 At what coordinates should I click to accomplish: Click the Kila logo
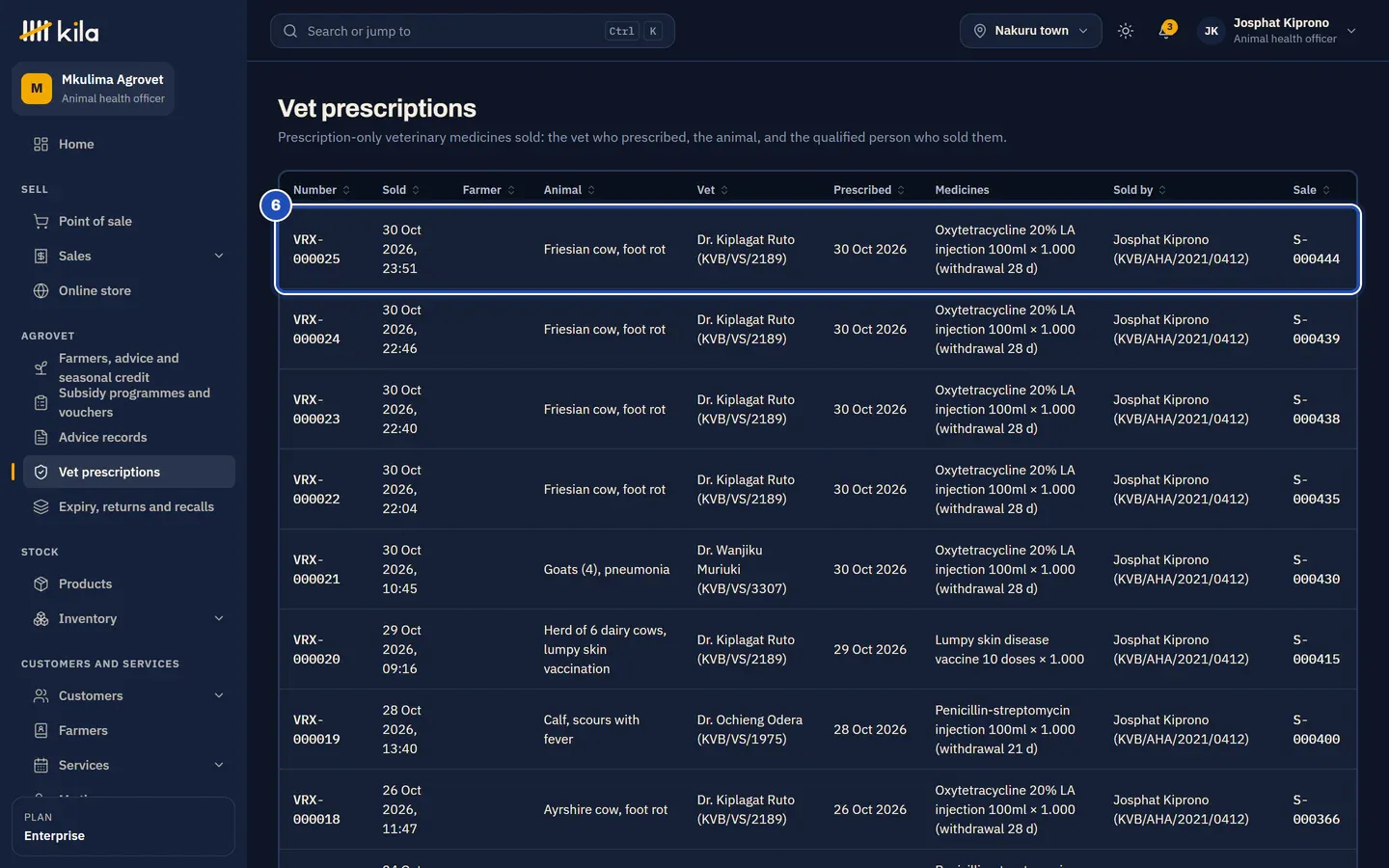59,31
